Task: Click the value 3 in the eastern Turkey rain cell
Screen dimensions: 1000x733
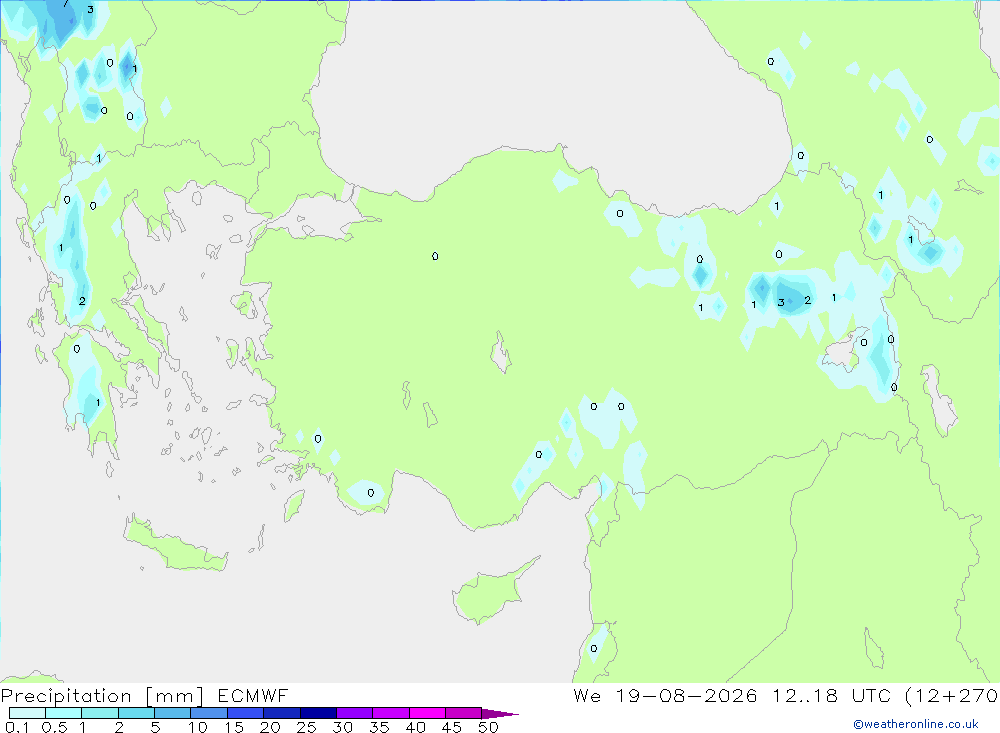Action: (x=781, y=302)
